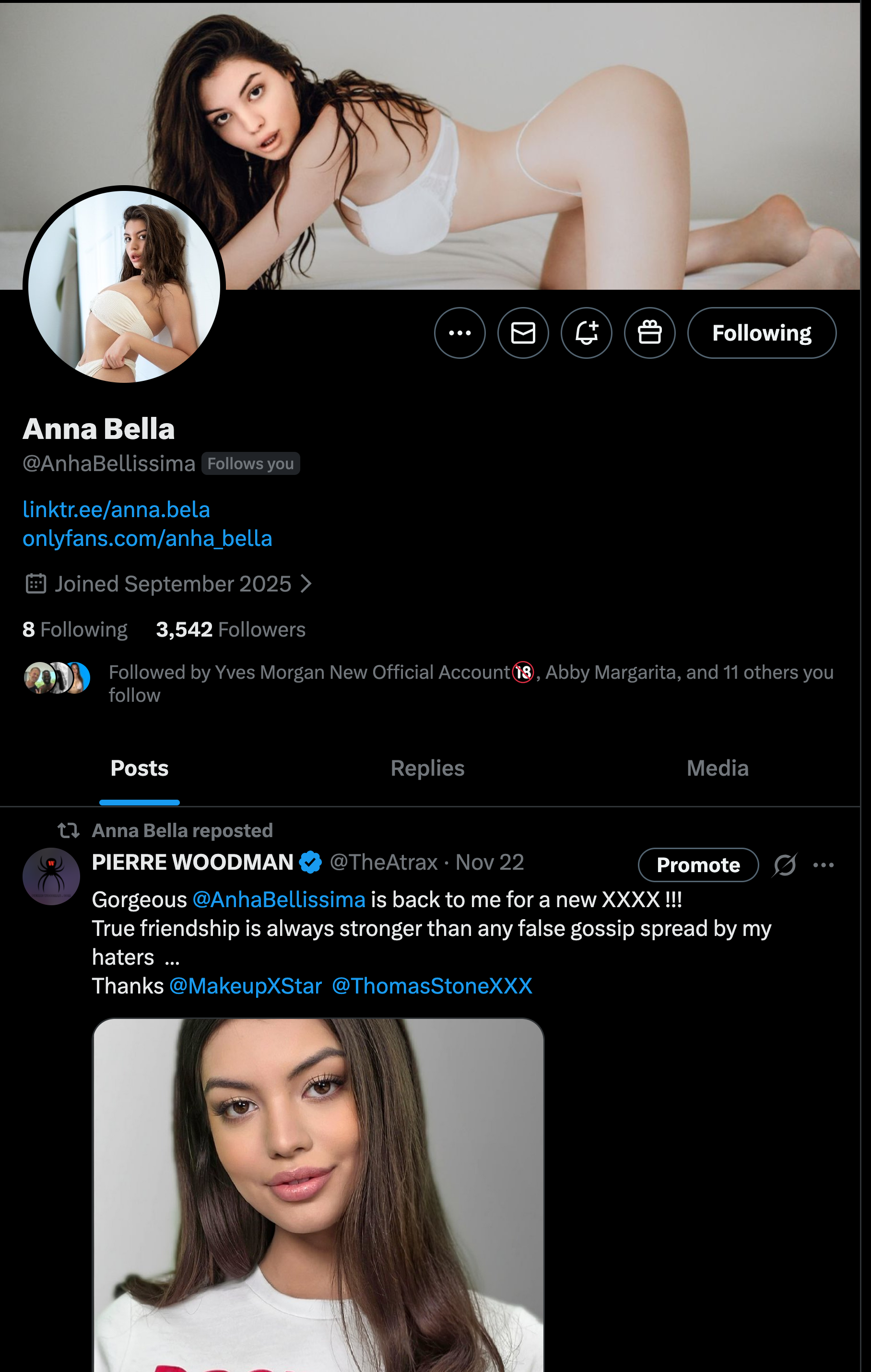The width and height of the screenshot is (871, 1372).
Task: View the 3,542 Followers list
Action: [x=231, y=629]
